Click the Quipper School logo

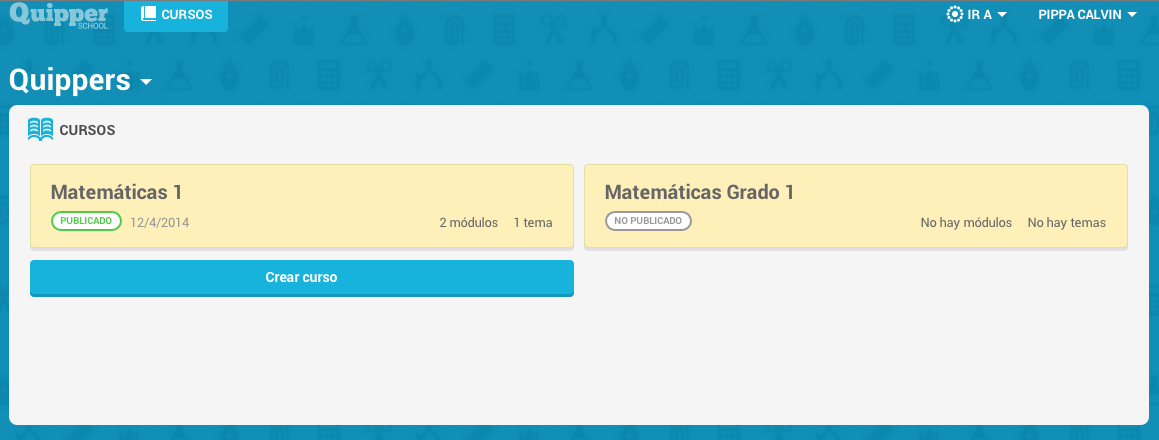pyautogui.click(x=60, y=16)
